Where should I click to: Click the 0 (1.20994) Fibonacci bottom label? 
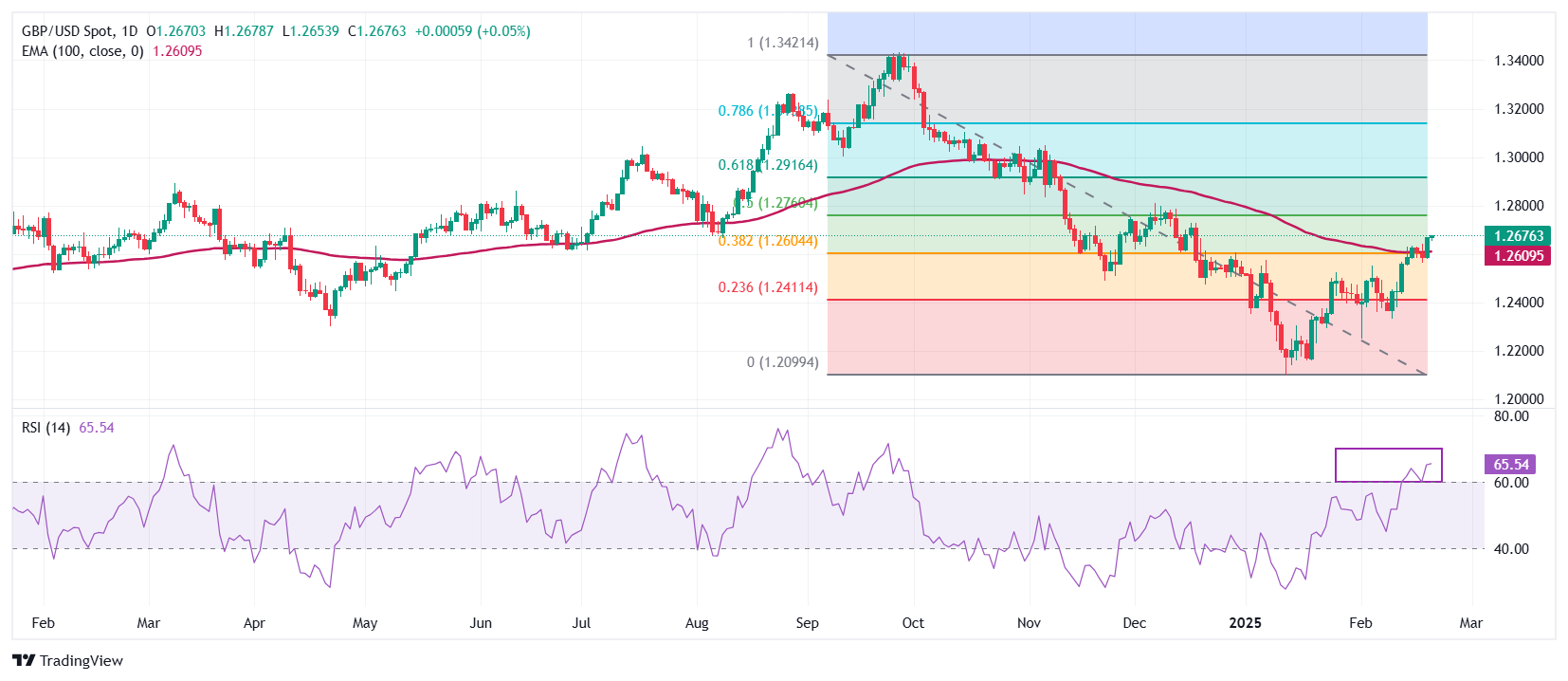point(782,362)
